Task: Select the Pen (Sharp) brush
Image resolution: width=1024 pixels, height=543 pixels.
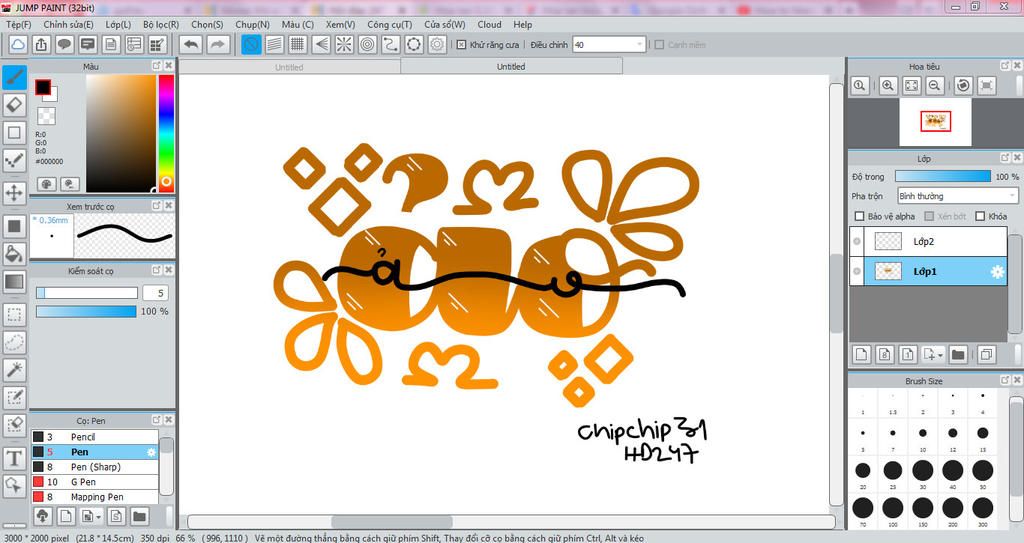Action: 95,467
